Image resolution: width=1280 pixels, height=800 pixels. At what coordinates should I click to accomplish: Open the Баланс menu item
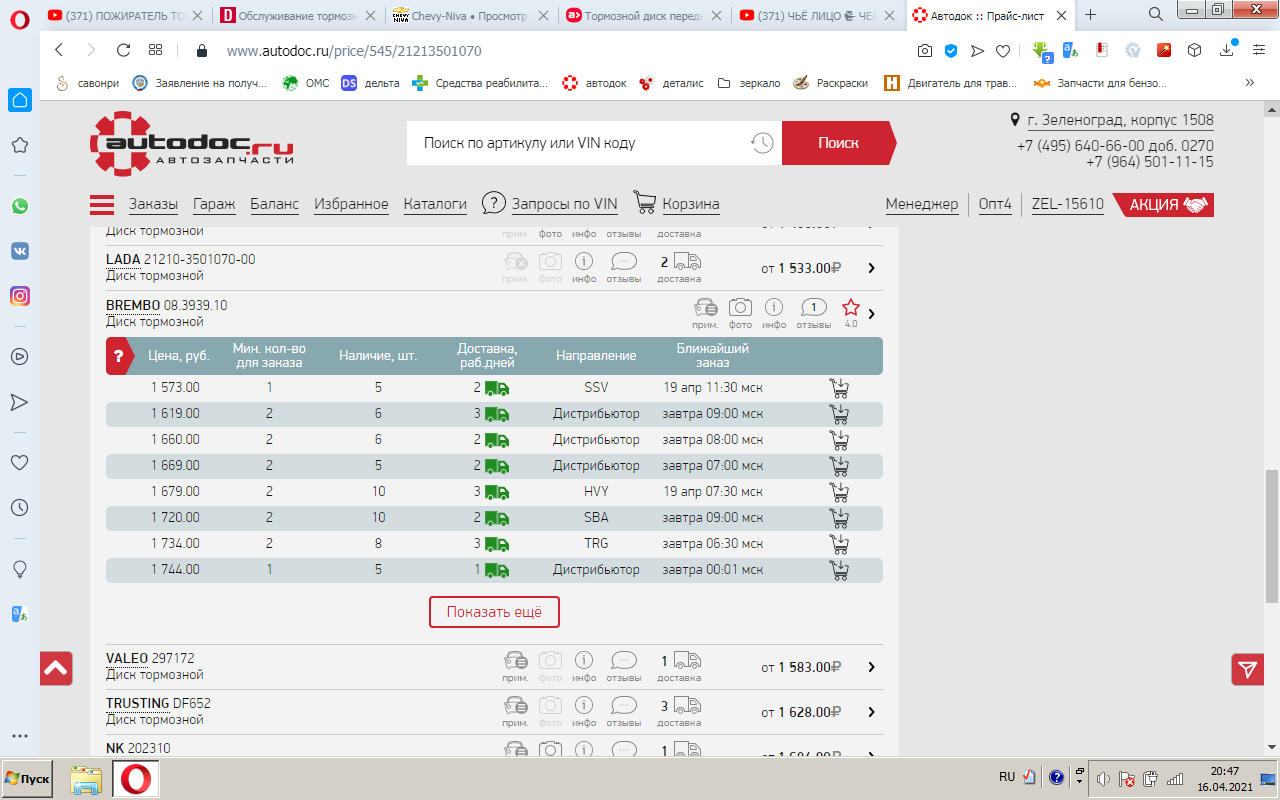click(x=274, y=204)
